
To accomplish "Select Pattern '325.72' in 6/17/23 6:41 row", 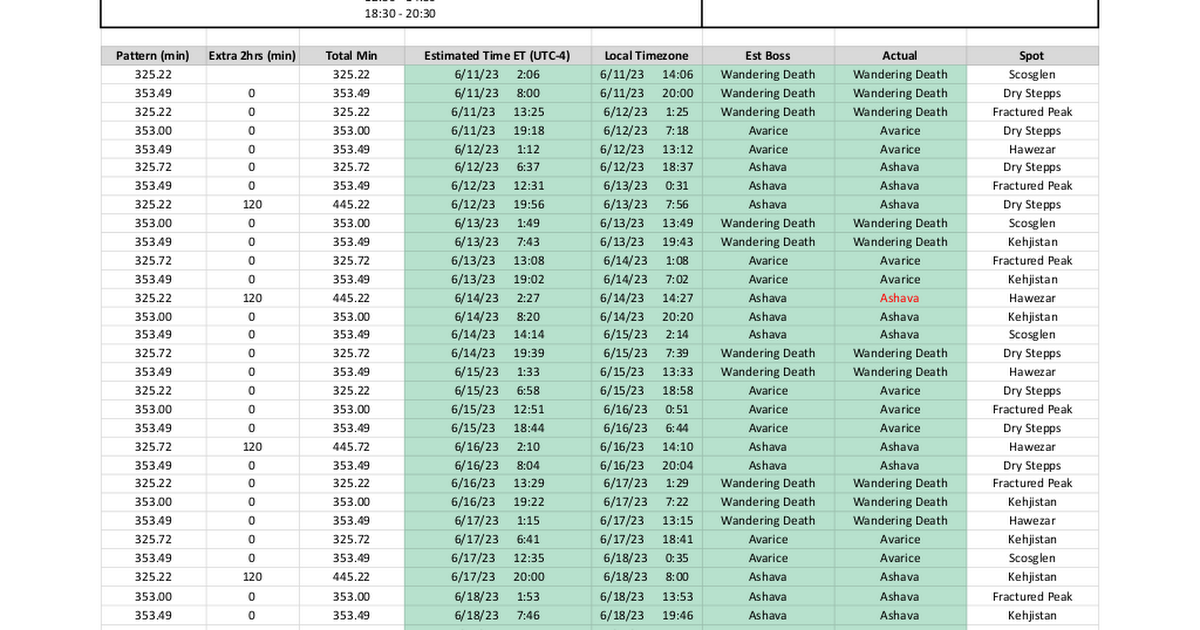I will 152,539.
